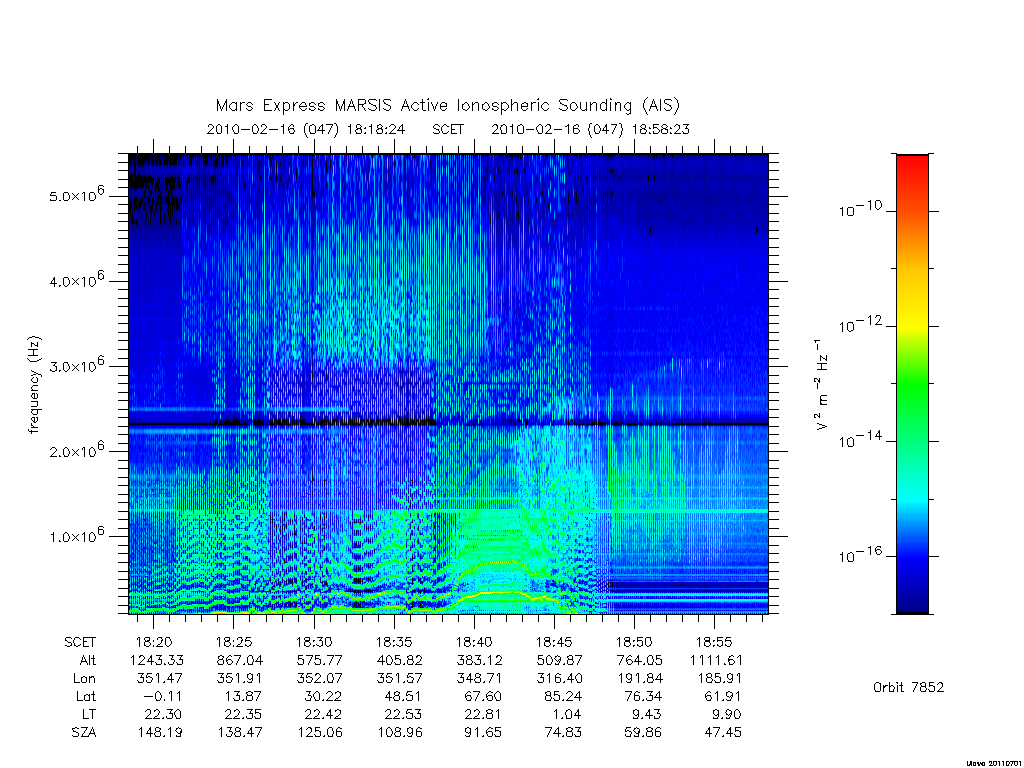Viewport: 1024px width, 768px height.
Task: Click the 'LT' row label
Action: point(89,714)
